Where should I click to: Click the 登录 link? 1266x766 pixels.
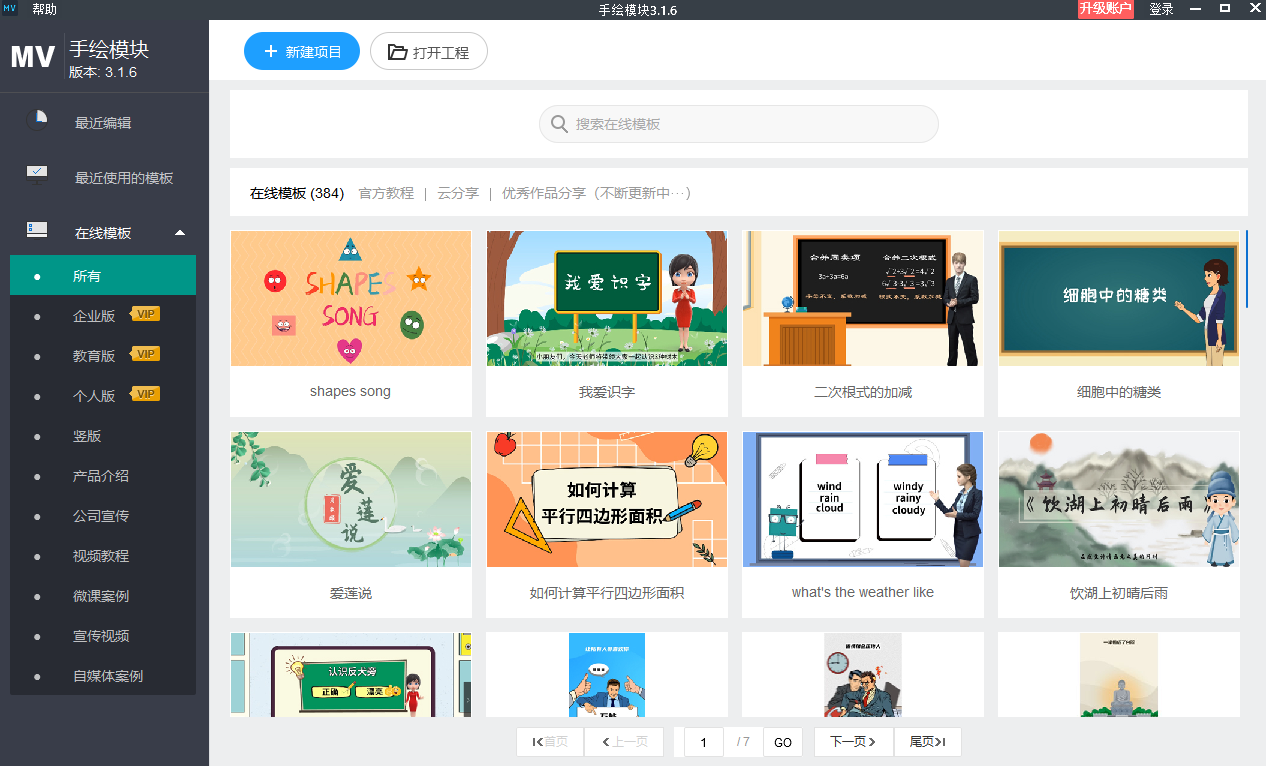click(x=1161, y=9)
